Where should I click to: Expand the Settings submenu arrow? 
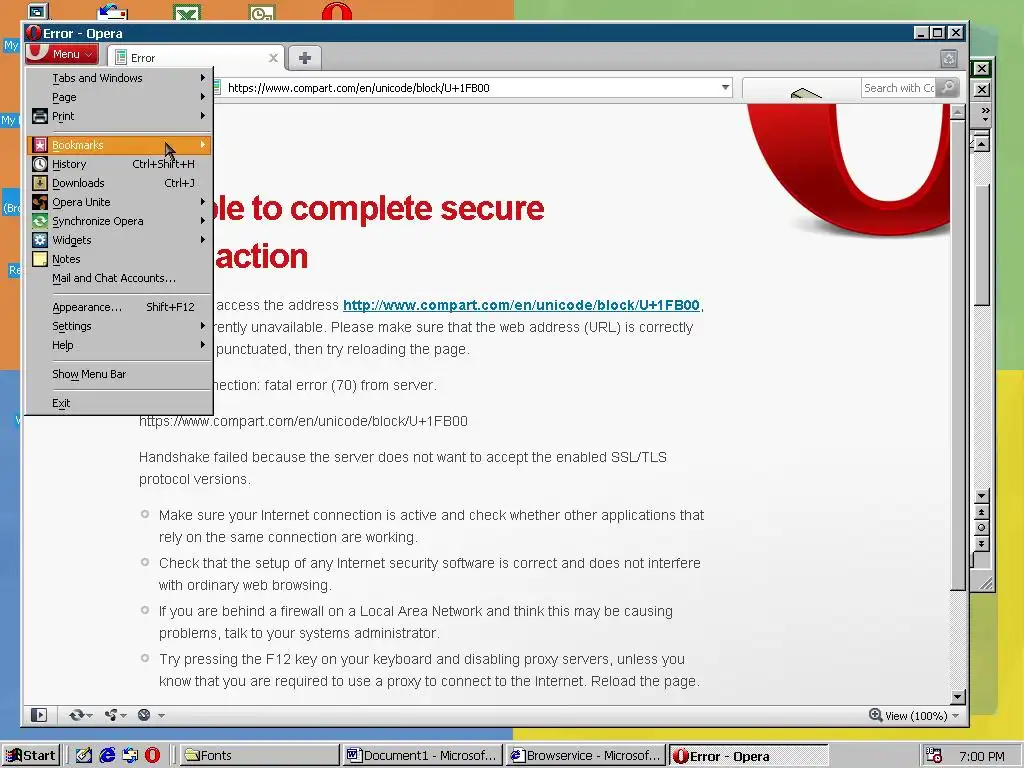[203, 325]
